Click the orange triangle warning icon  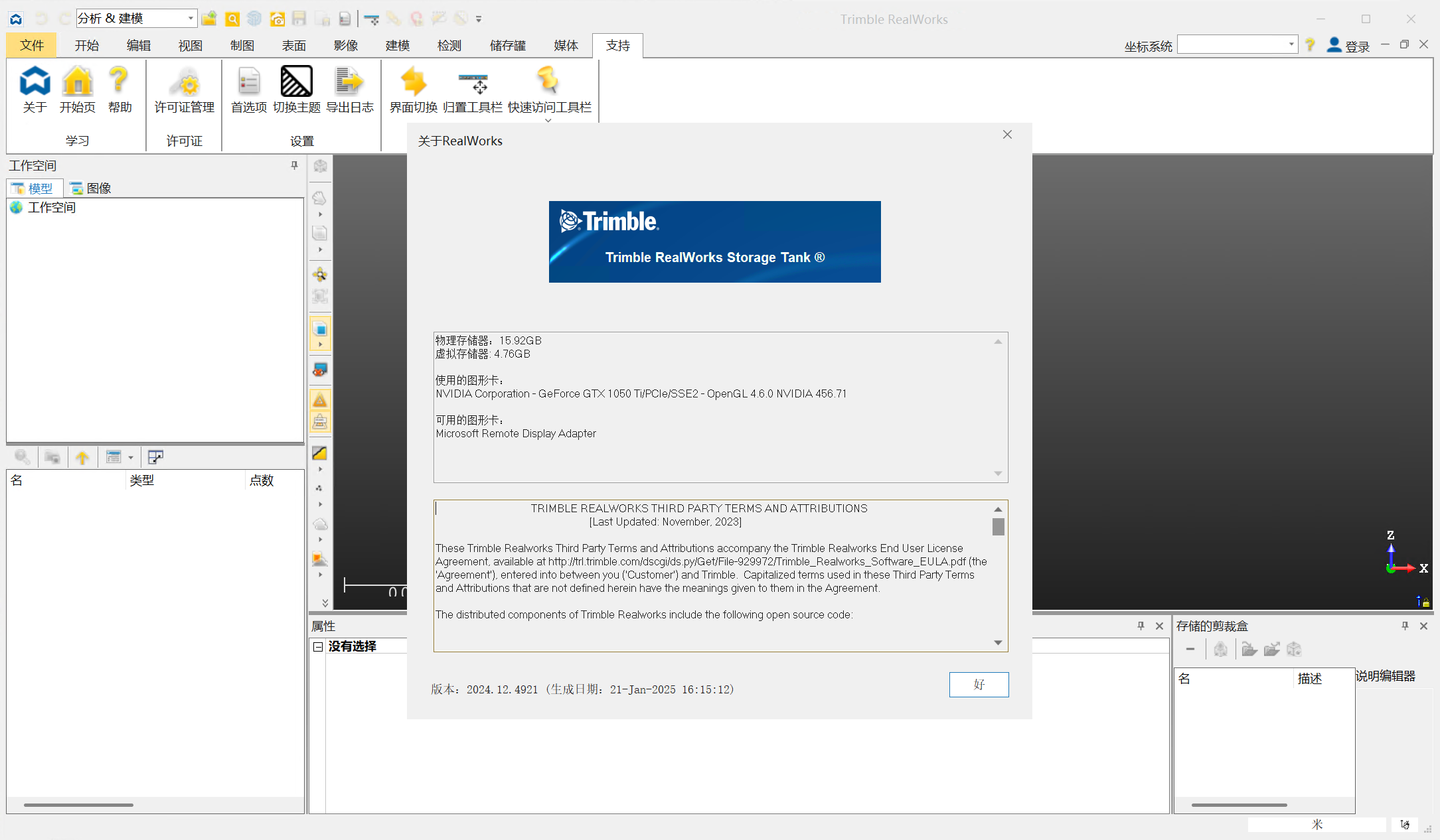pyautogui.click(x=320, y=400)
